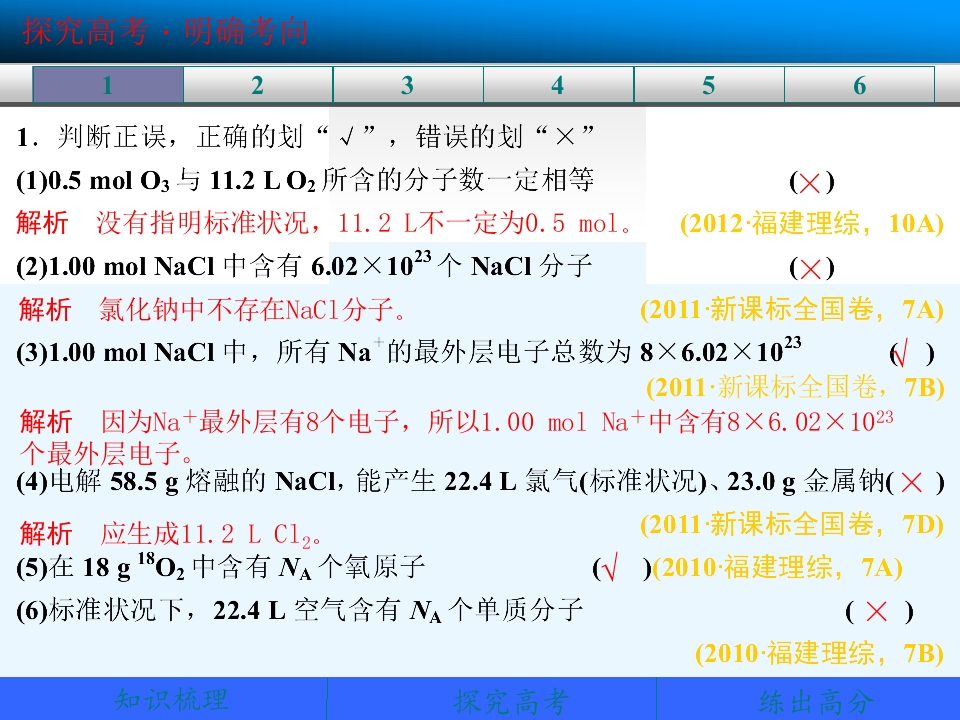Viewport: 960px width, 720px height.
Task: Click the 解析 label under question (2)
Action: tap(45, 309)
